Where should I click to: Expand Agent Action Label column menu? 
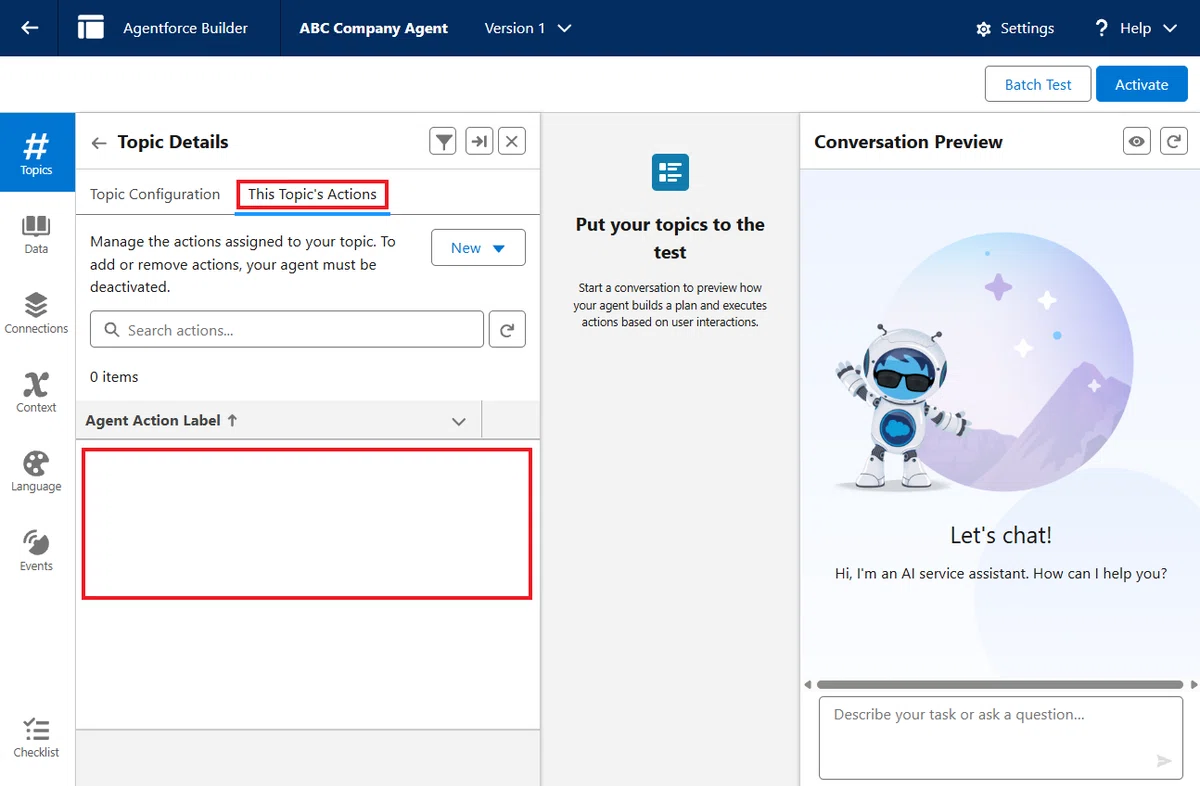click(x=459, y=421)
